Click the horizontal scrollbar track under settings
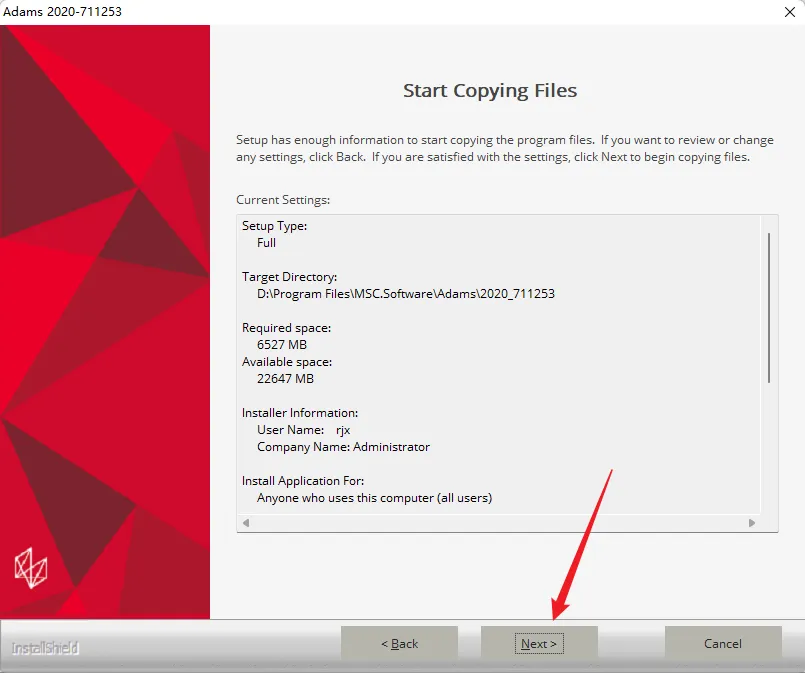The width and height of the screenshot is (805, 673). point(499,523)
